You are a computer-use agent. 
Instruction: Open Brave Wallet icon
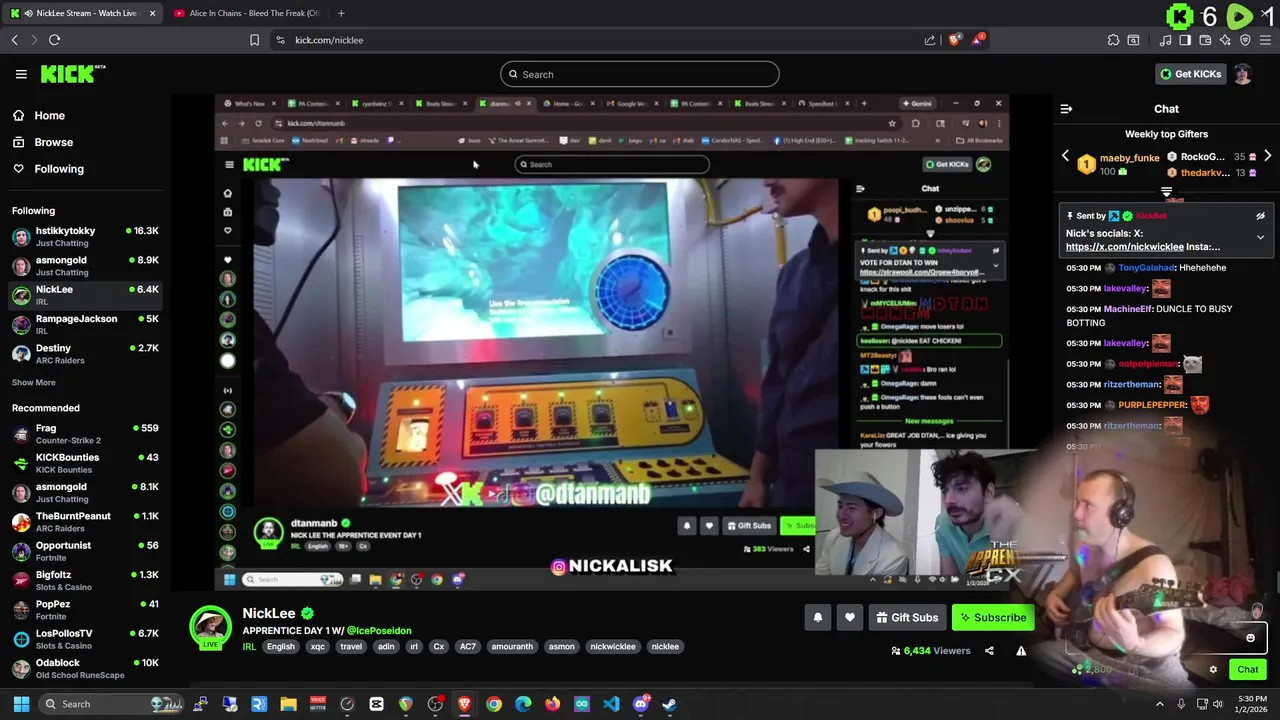(x=1205, y=40)
